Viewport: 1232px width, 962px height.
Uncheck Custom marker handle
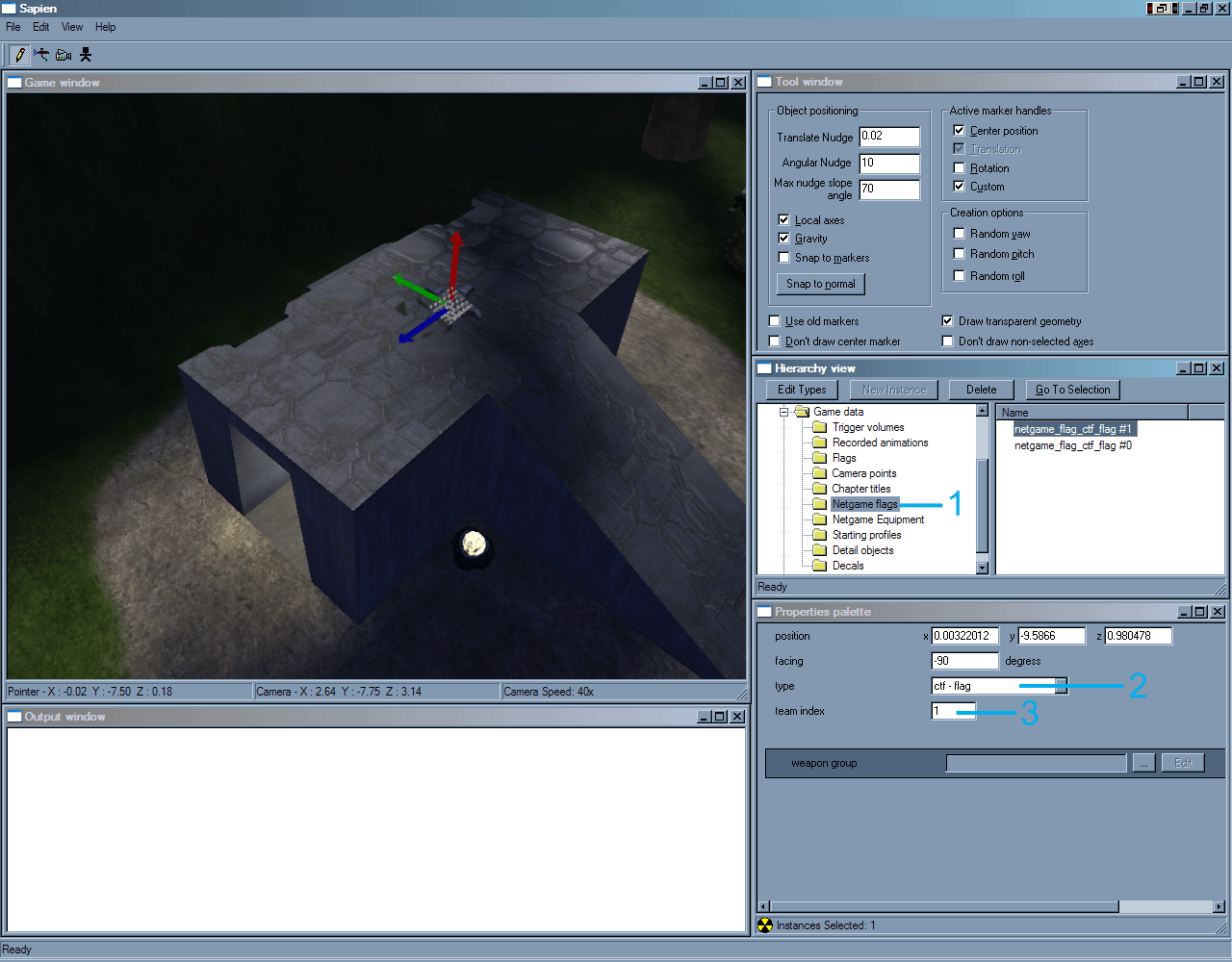[x=959, y=186]
